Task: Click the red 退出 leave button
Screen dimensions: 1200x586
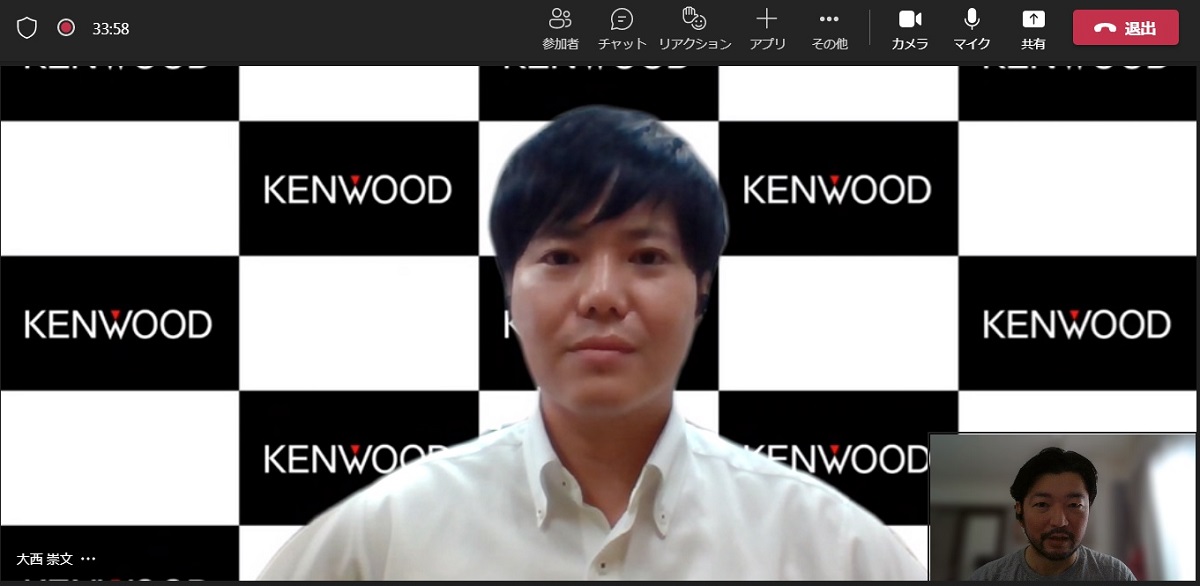Action: 1126,28
